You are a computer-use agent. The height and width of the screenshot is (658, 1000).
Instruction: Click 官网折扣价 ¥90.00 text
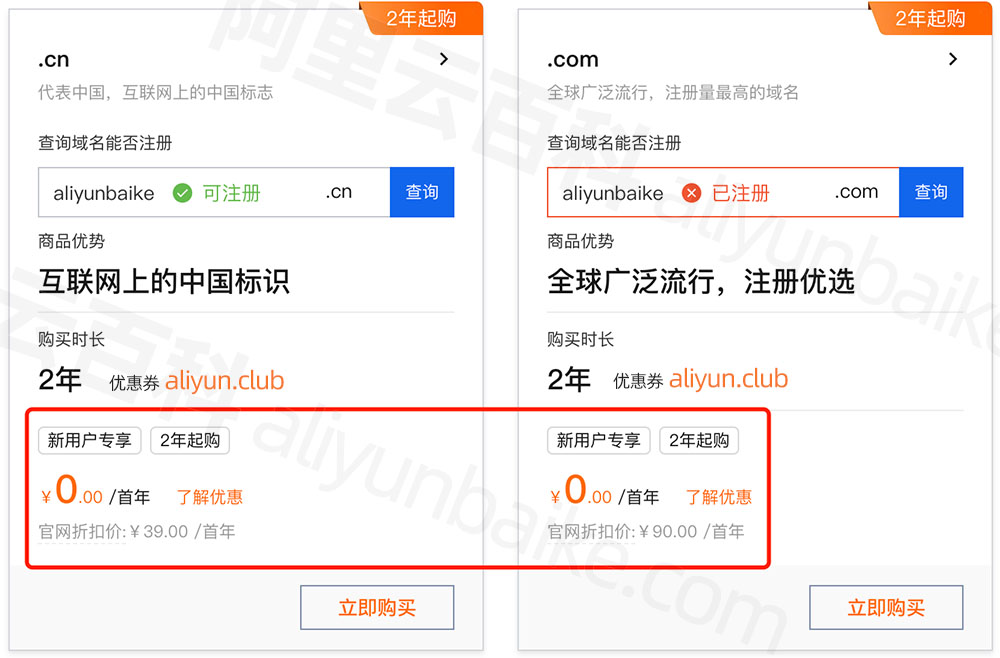[x=646, y=532]
